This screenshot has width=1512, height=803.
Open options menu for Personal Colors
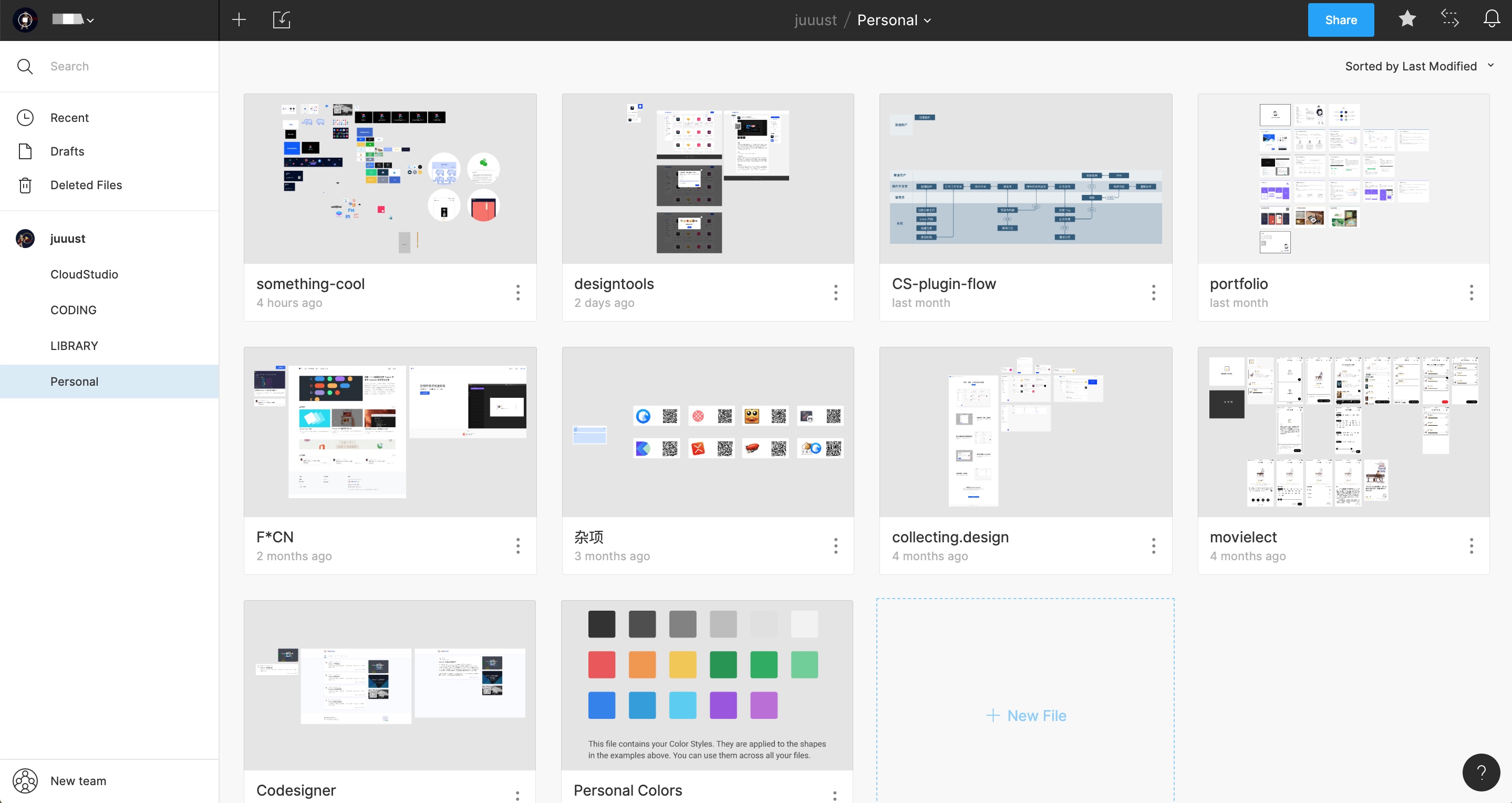pos(835,796)
